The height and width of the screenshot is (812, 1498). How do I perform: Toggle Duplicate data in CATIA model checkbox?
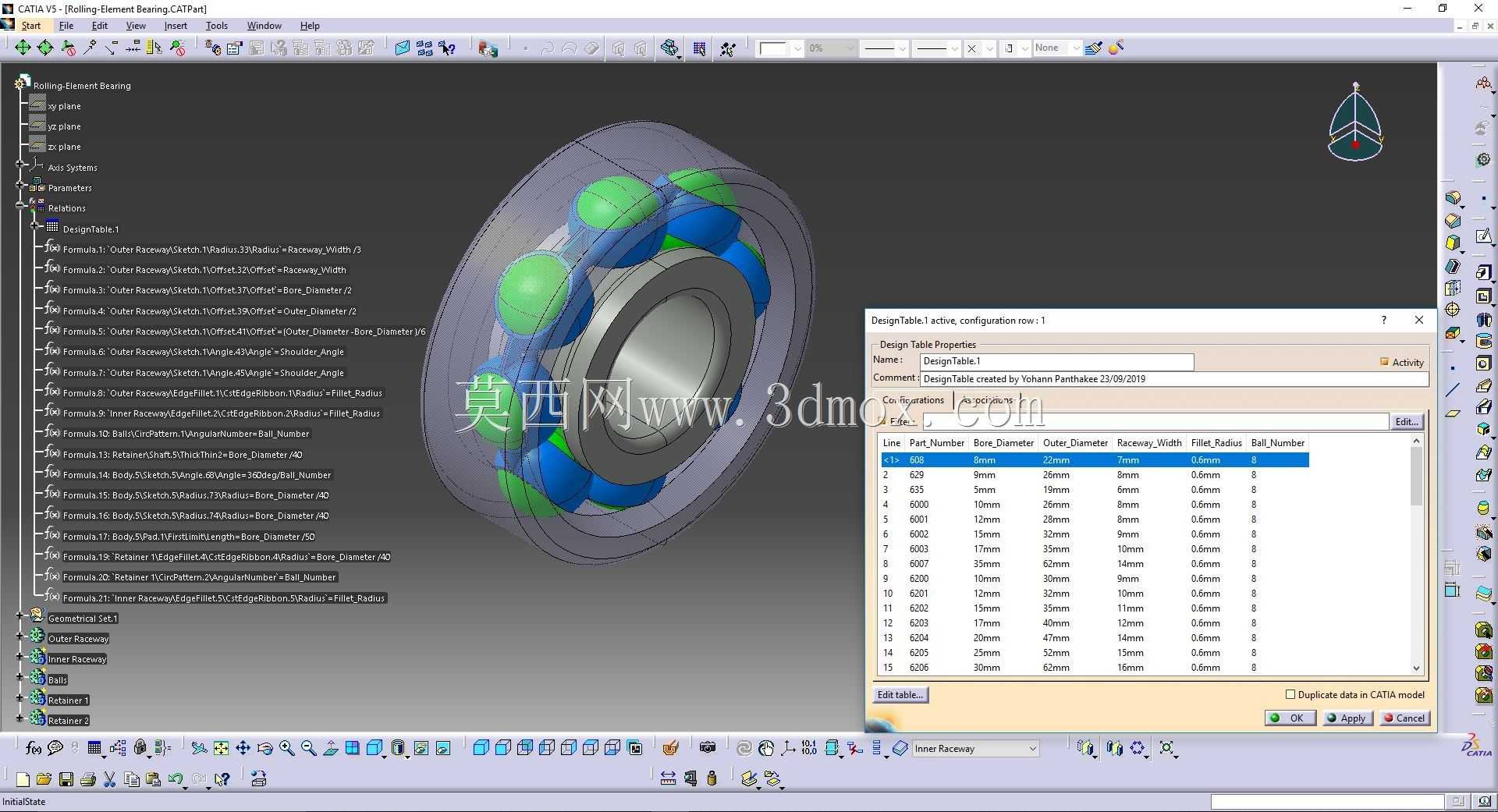tap(1290, 694)
